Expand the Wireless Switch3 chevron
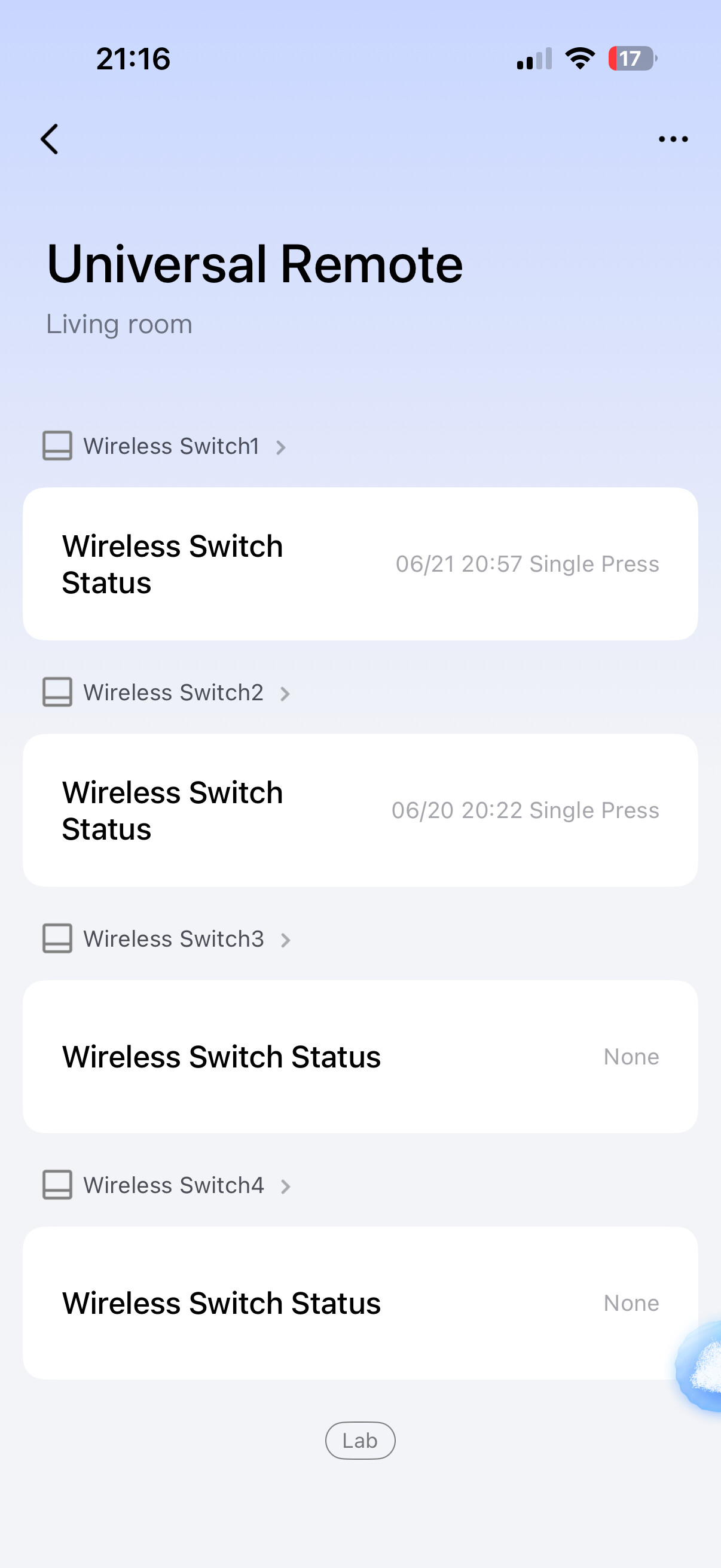Screen dimensions: 721x1568 tap(285, 941)
